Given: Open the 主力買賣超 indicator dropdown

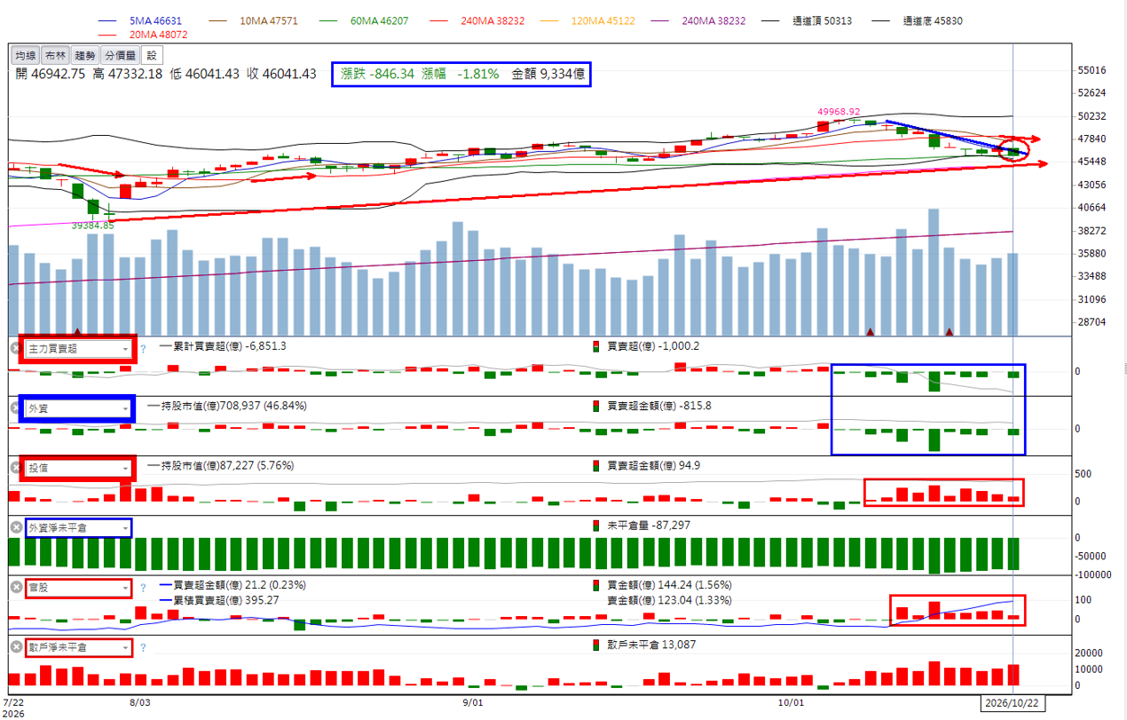Looking at the screenshot, I should (x=78, y=349).
